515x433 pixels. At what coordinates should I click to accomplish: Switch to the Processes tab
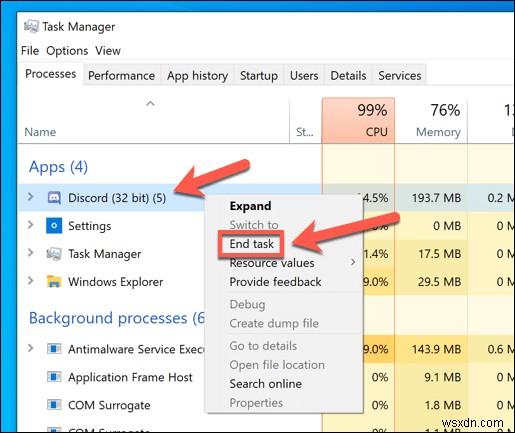click(51, 74)
